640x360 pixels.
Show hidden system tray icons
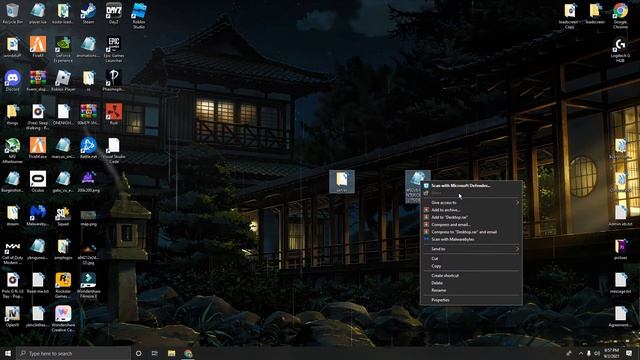580,353
